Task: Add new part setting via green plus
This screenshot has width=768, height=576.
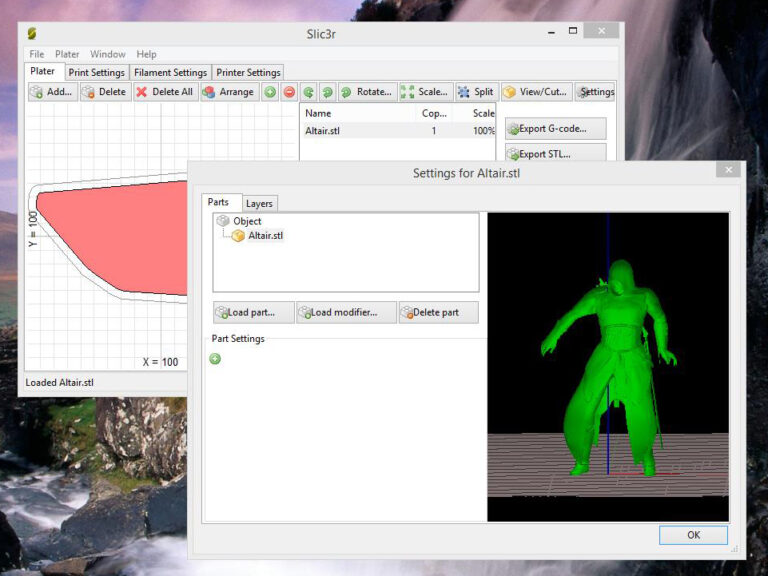Action: click(215, 359)
